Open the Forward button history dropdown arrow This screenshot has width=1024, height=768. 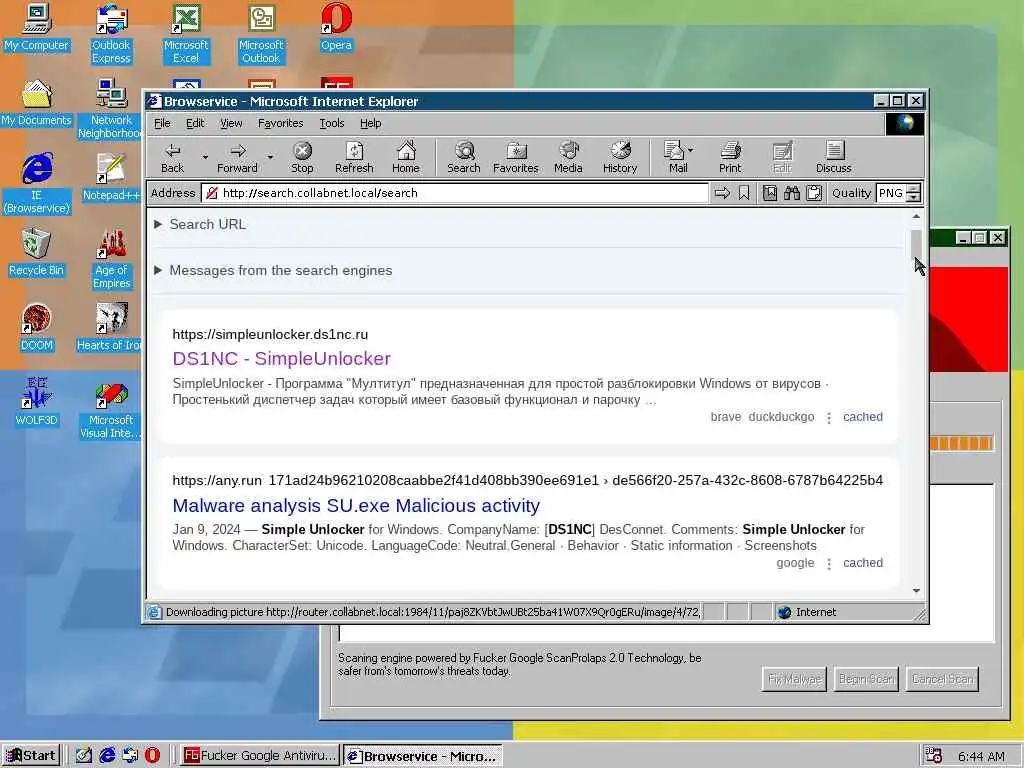[x=270, y=157]
